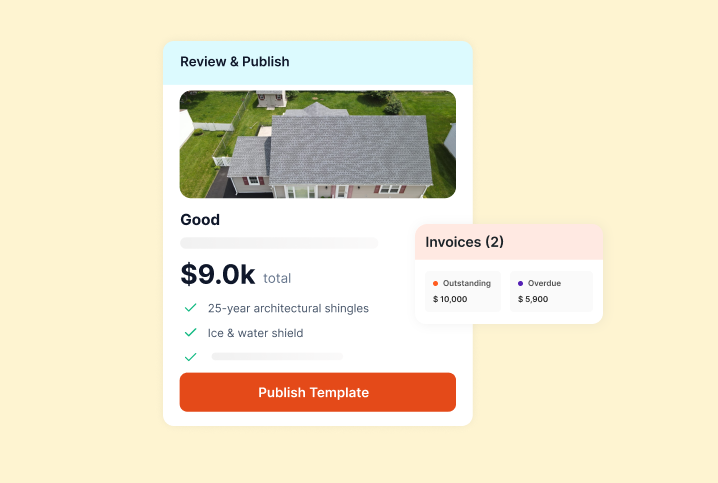Image resolution: width=718 pixels, height=483 pixels.
Task: Click checkmark beside 25-year architectural shingles
Action: pos(190,308)
